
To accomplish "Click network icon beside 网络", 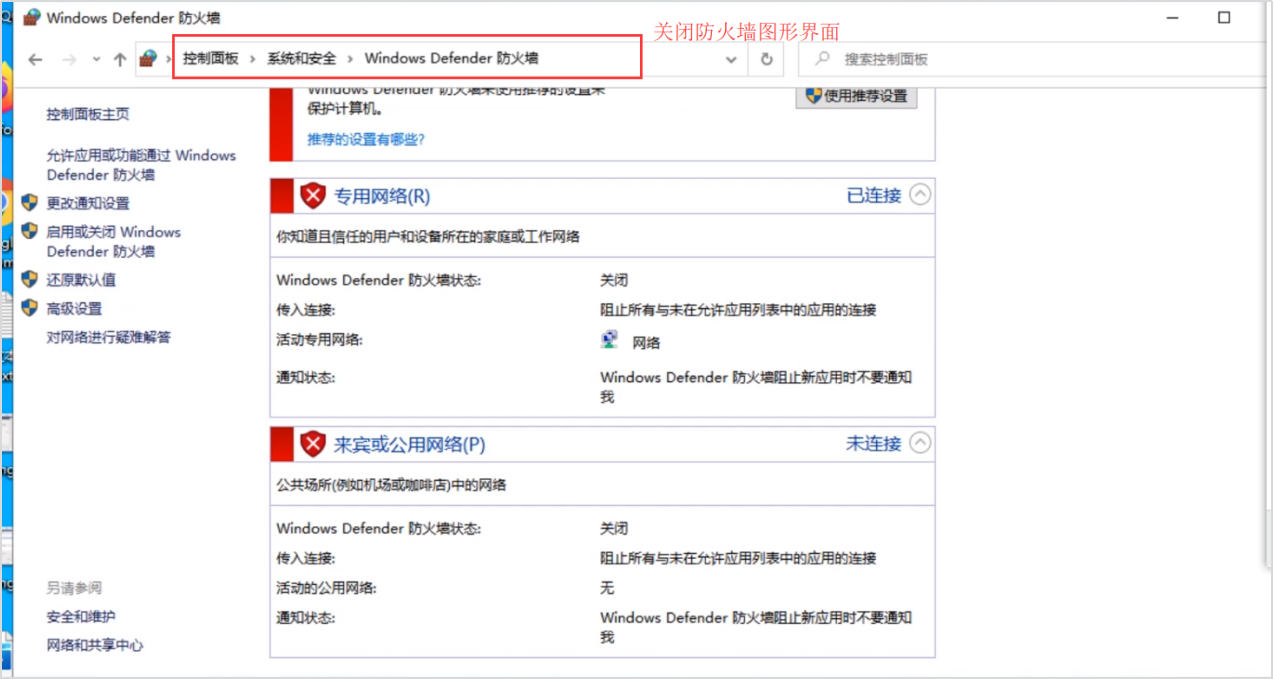I will tap(609, 341).
